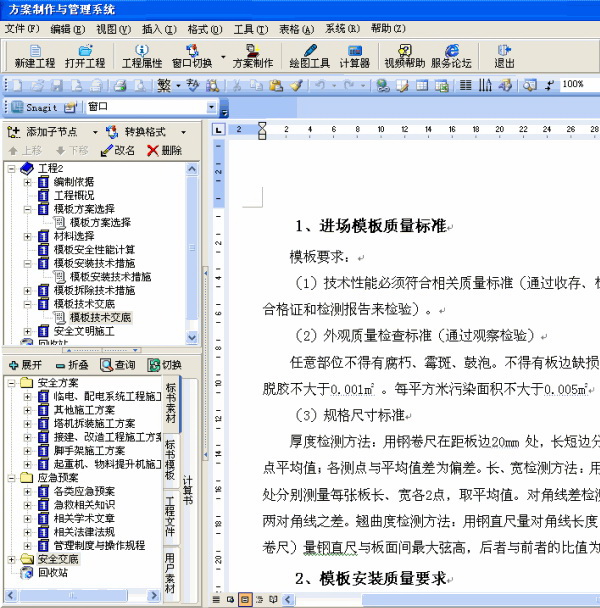Click the columns layout icon

click(x=465, y=85)
